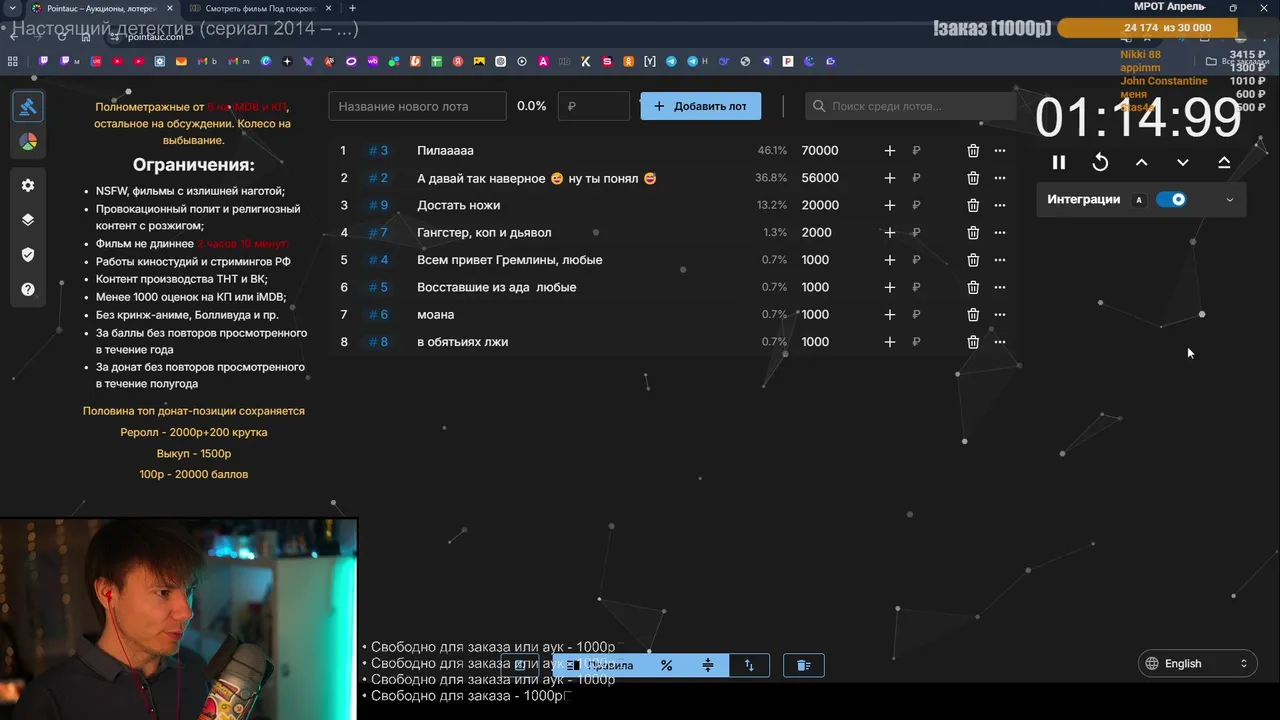This screenshot has height=720, width=1280.
Task: Open more options for Гангстер, коп и дьявол
Action: [x=1000, y=233]
